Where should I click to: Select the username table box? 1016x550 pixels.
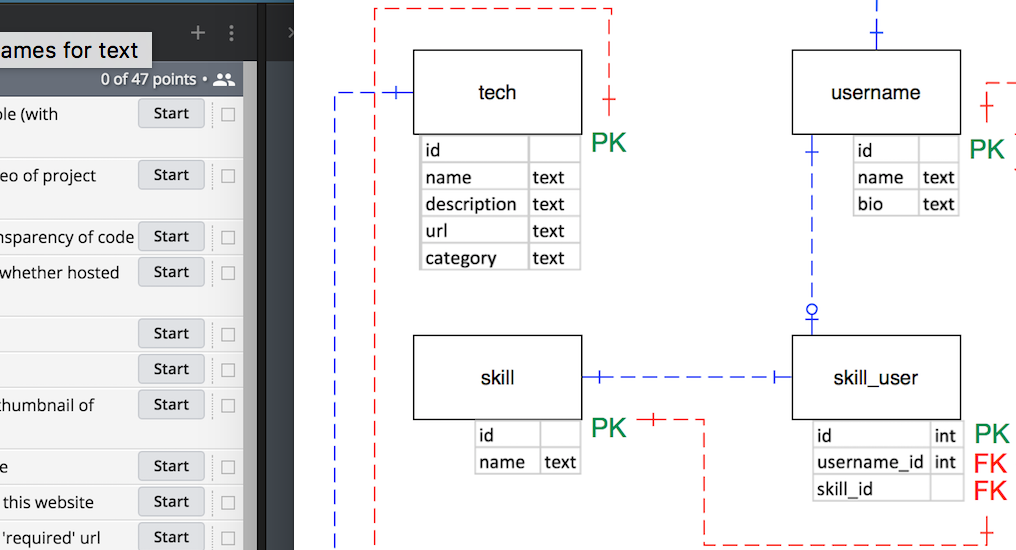(x=876, y=93)
